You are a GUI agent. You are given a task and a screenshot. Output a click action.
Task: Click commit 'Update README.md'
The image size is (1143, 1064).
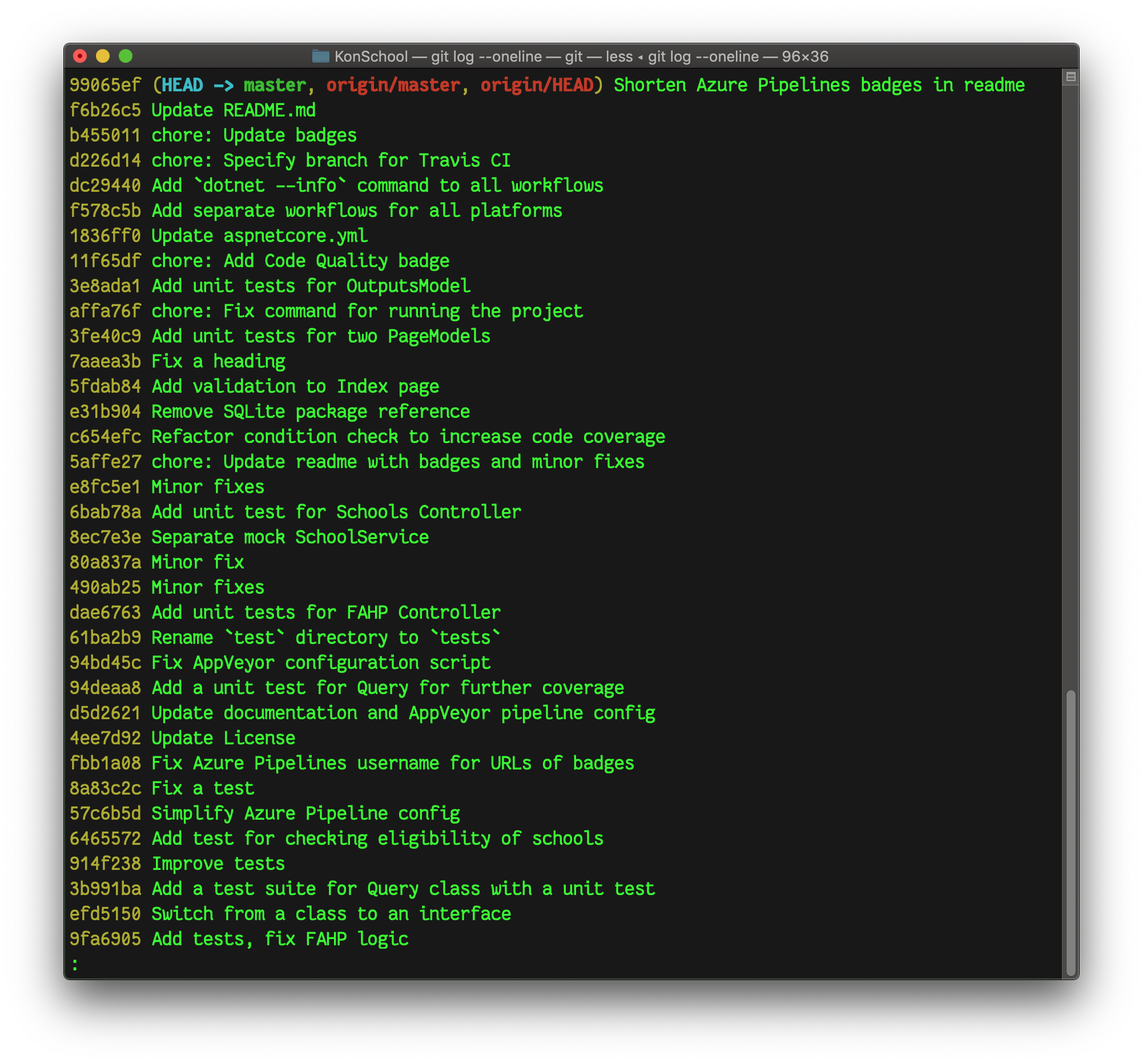point(234,110)
